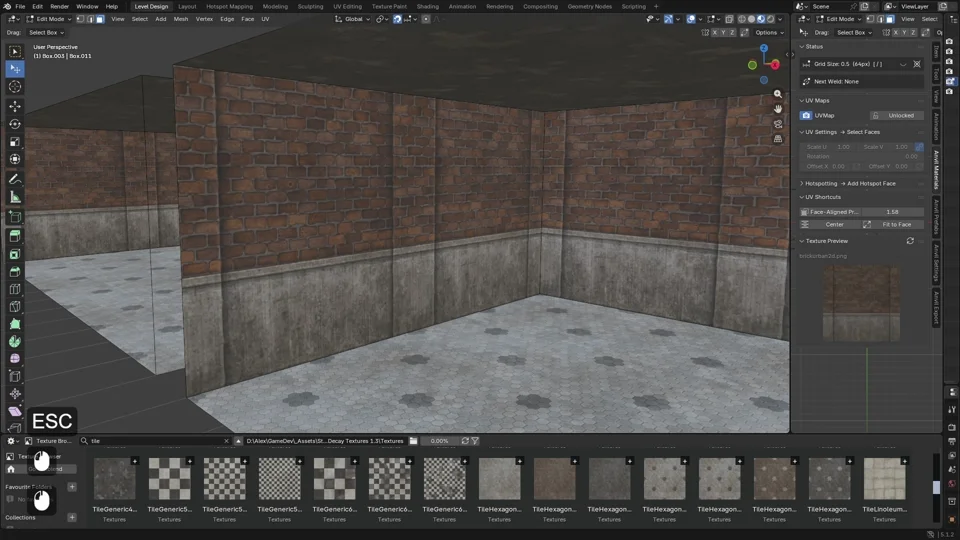The width and height of the screenshot is (960, 540).
Task: Expand the Hotspotting section
Action: 802,183
